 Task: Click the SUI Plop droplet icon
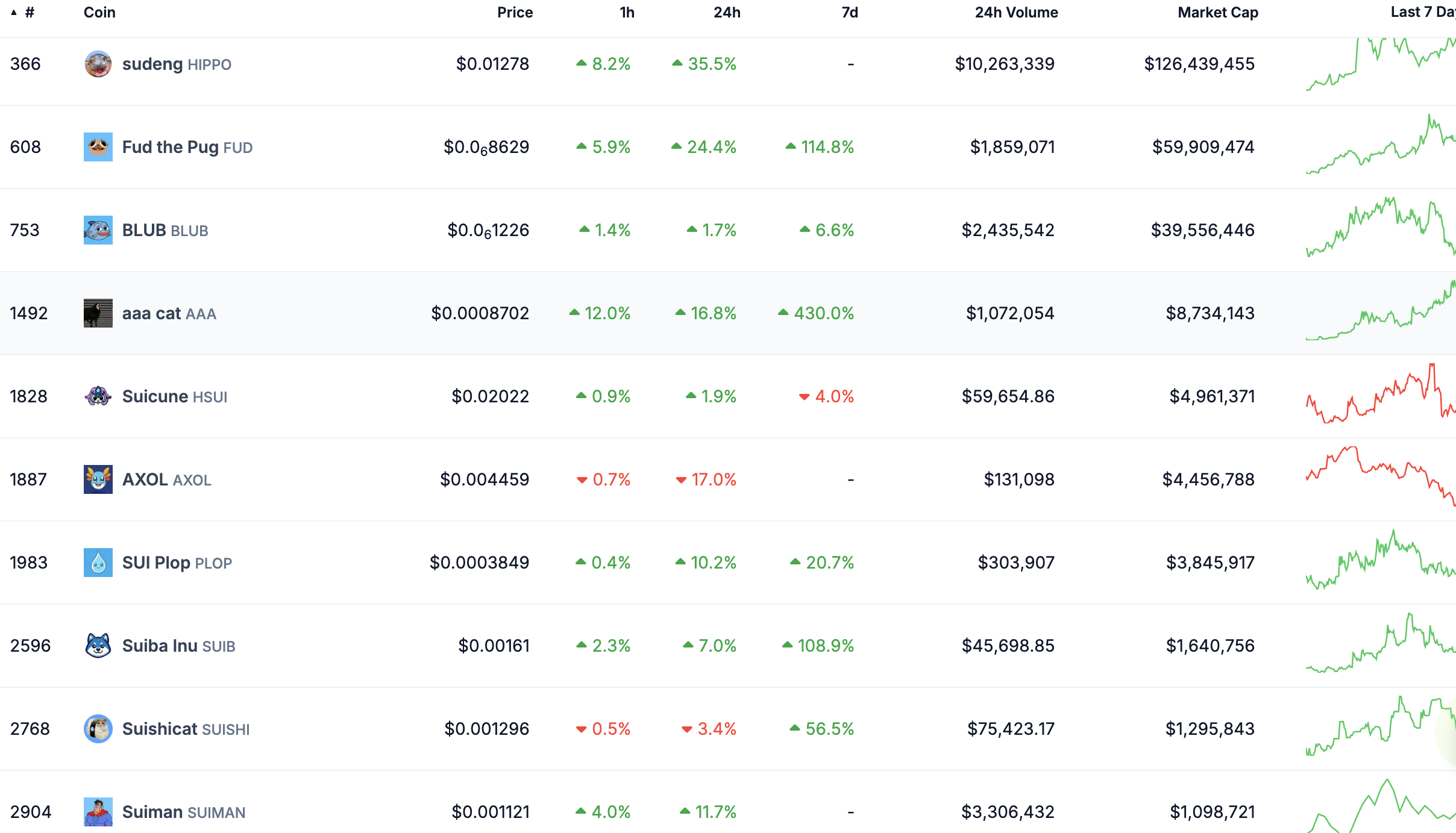[x=98, y=563]
